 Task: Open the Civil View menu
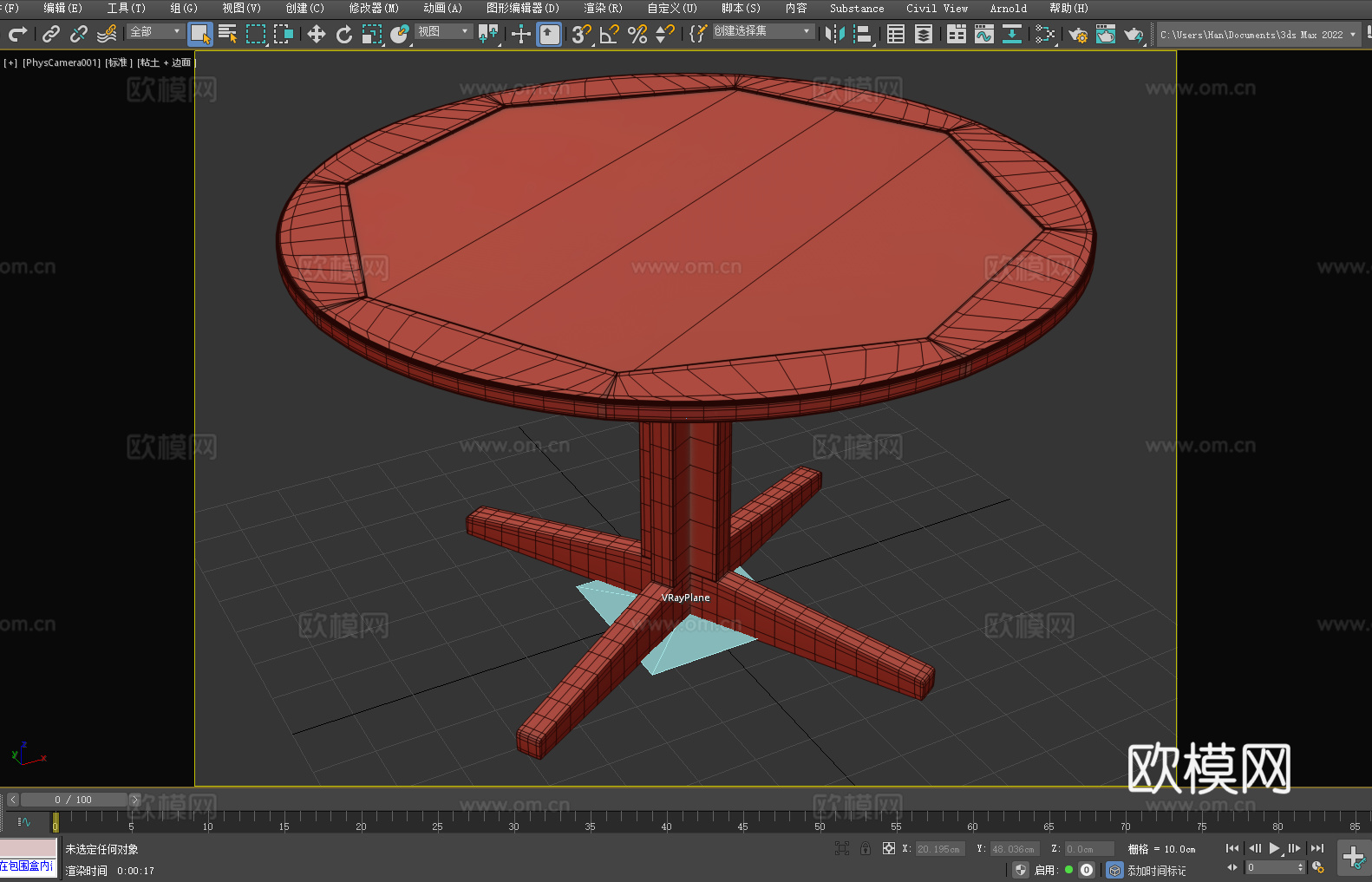click(x=938, y=8)
